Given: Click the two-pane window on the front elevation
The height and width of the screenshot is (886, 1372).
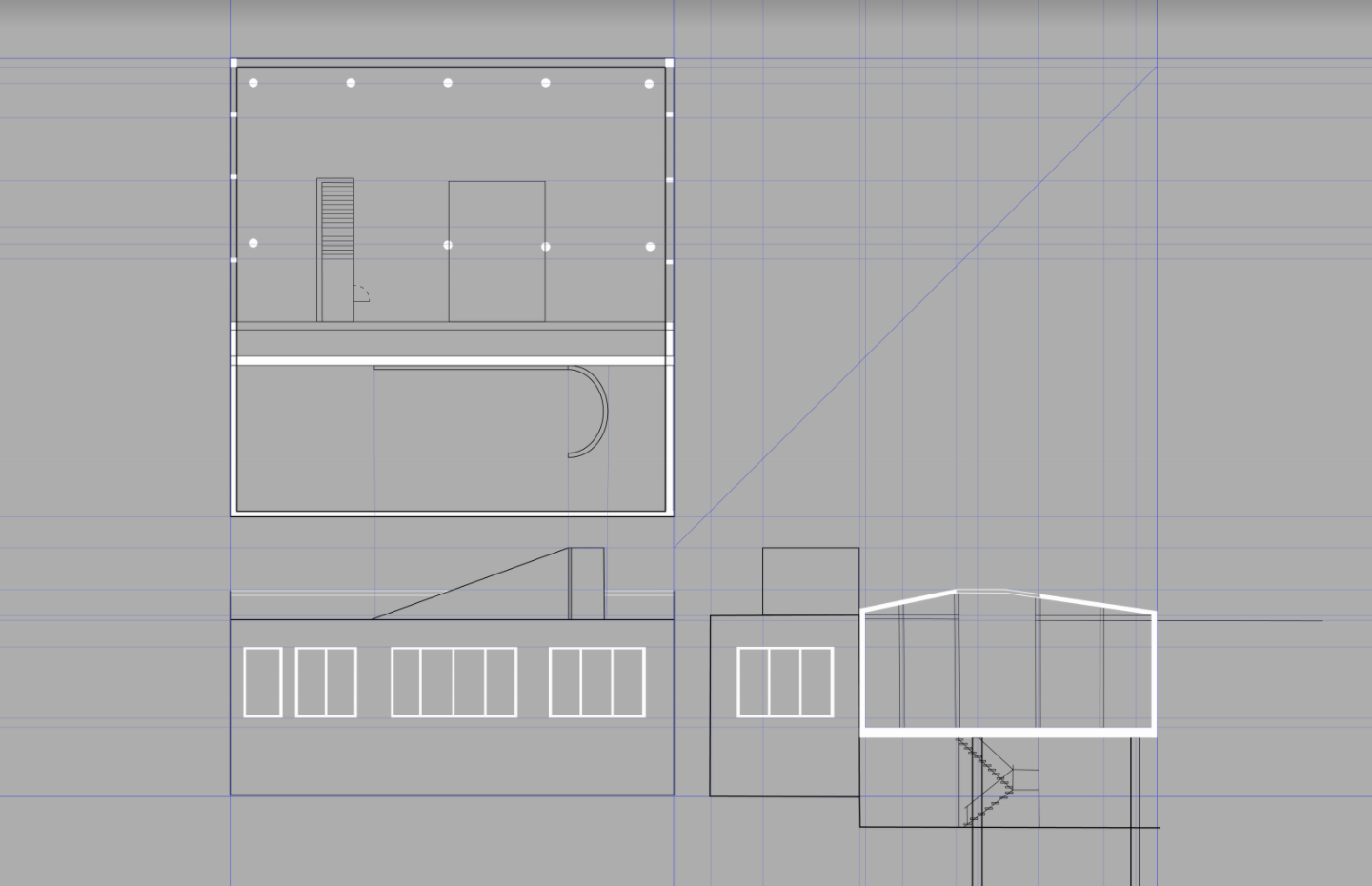Looking at the screenshot, I should click(x=326, y=681).
